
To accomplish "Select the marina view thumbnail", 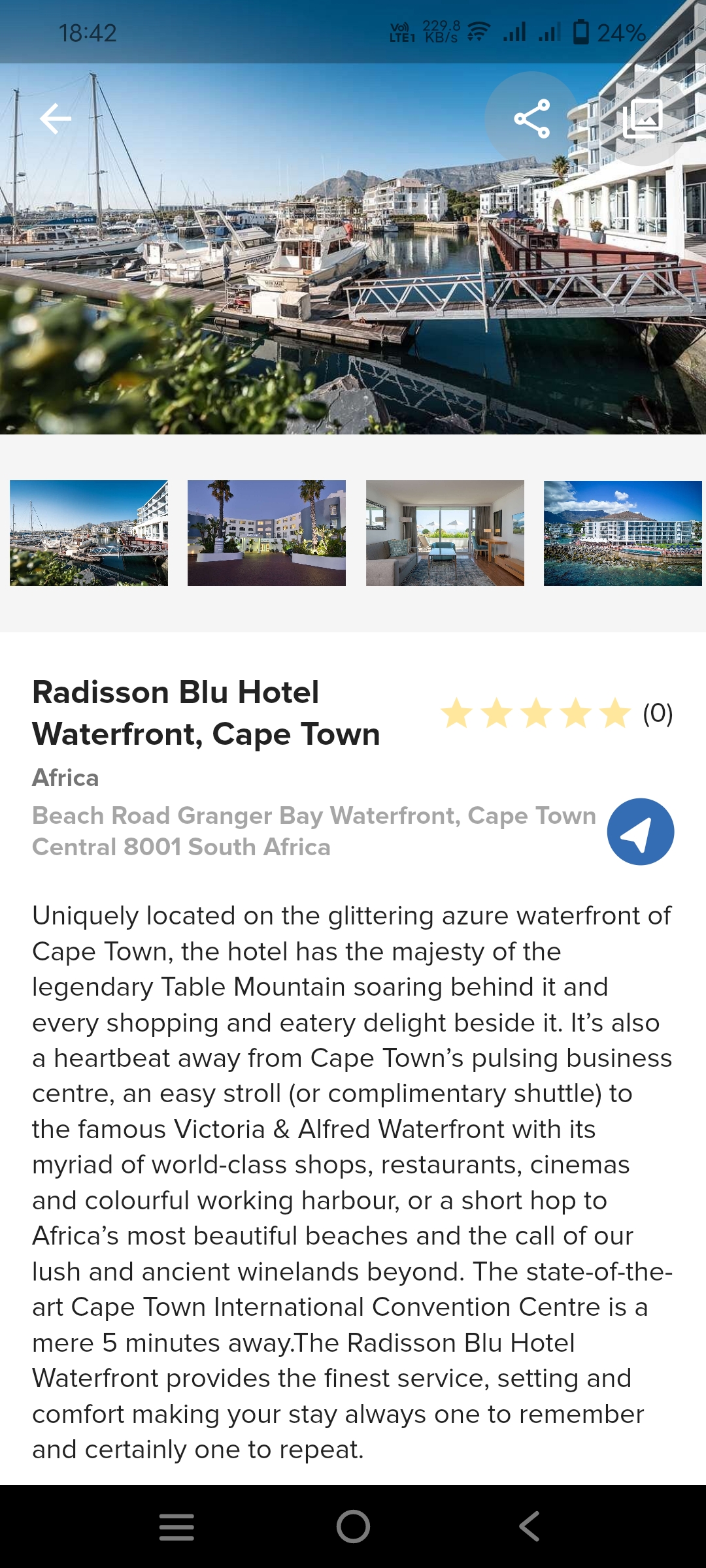I will (89, 533).
